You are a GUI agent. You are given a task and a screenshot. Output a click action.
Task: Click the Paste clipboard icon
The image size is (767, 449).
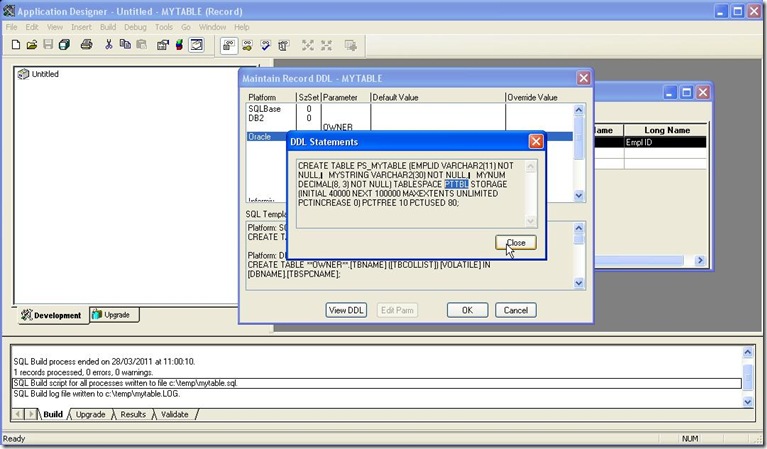pyautogui.click(x=141, y=45)
